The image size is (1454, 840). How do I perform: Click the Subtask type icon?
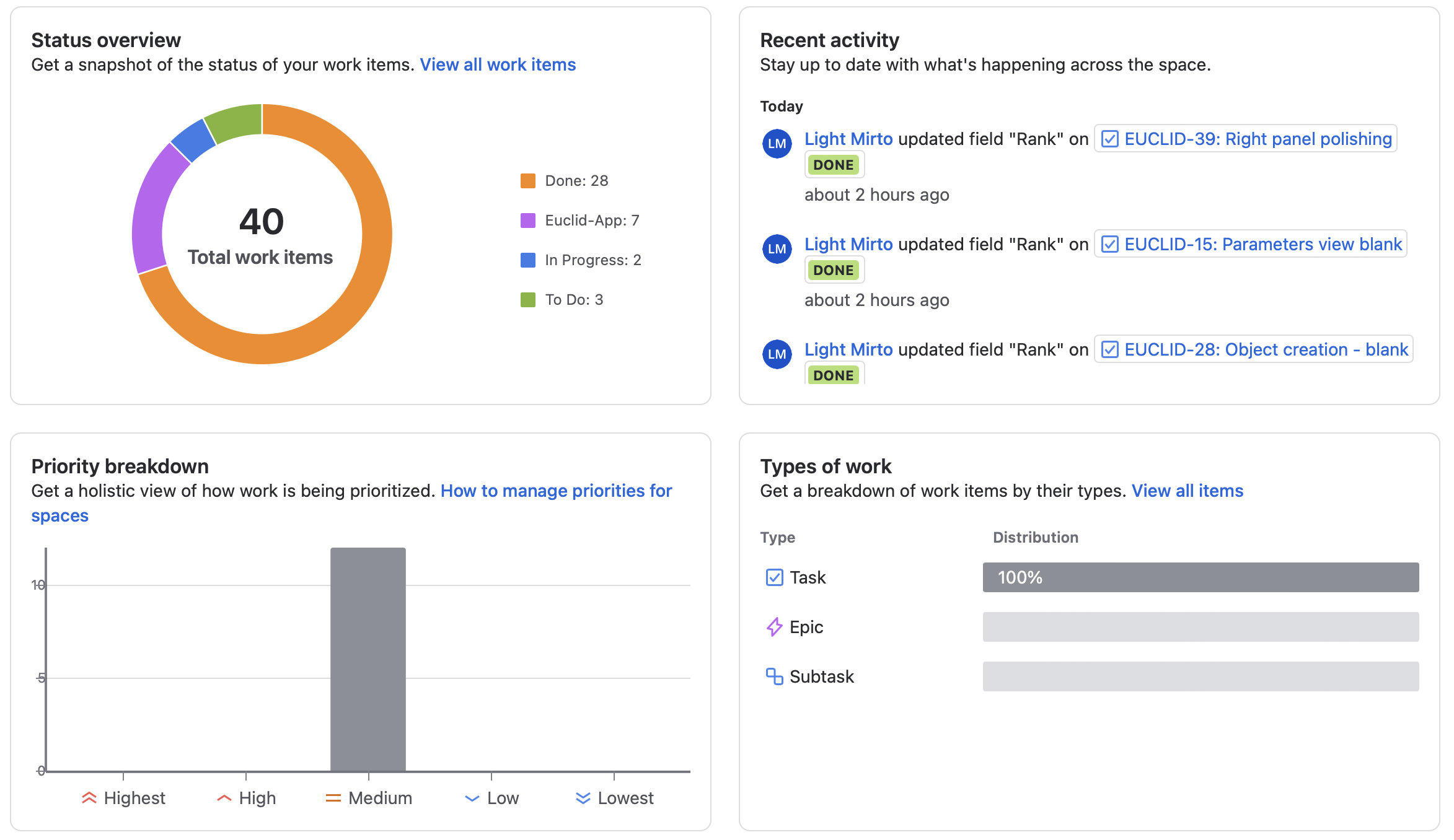[x=774, y=676]
